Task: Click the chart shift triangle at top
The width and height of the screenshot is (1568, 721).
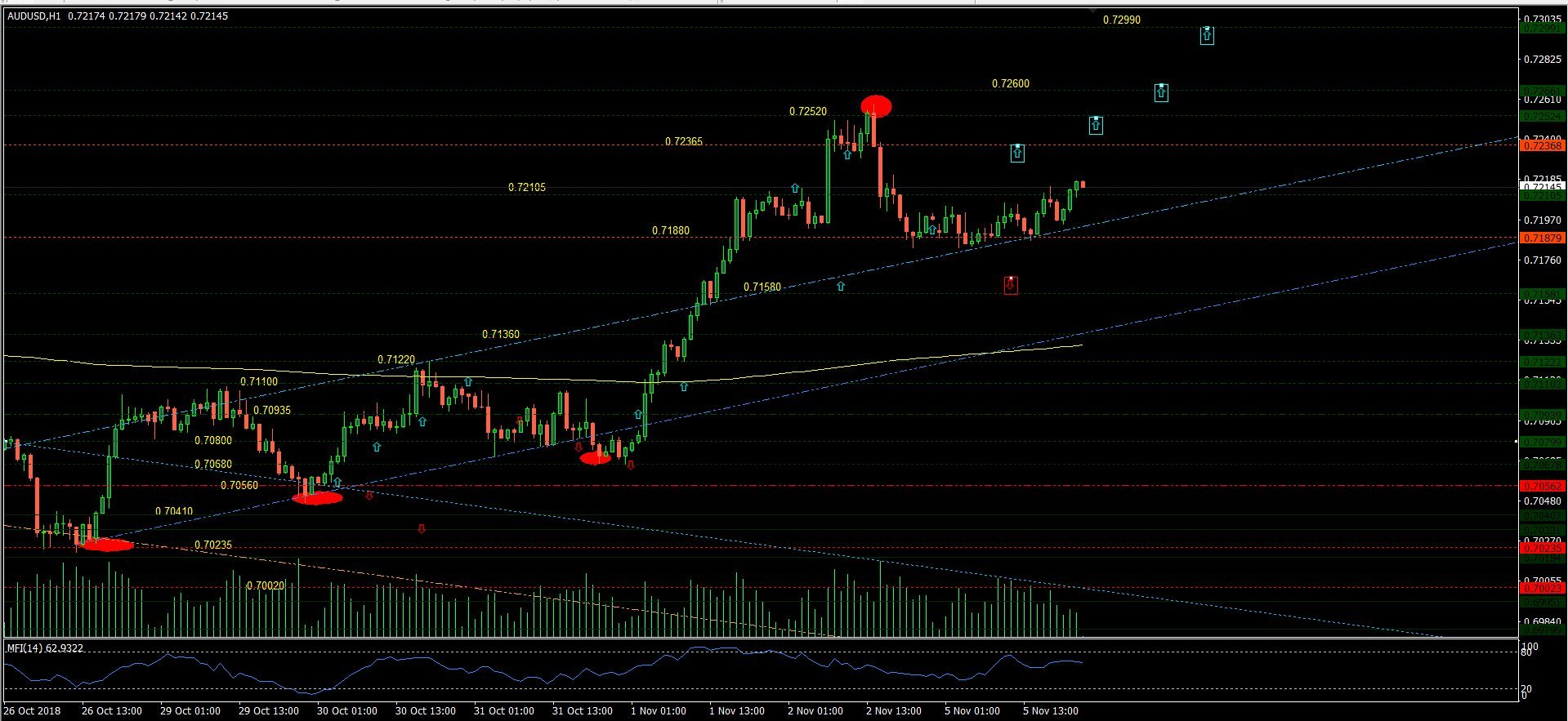Action: coord(1094,11)
